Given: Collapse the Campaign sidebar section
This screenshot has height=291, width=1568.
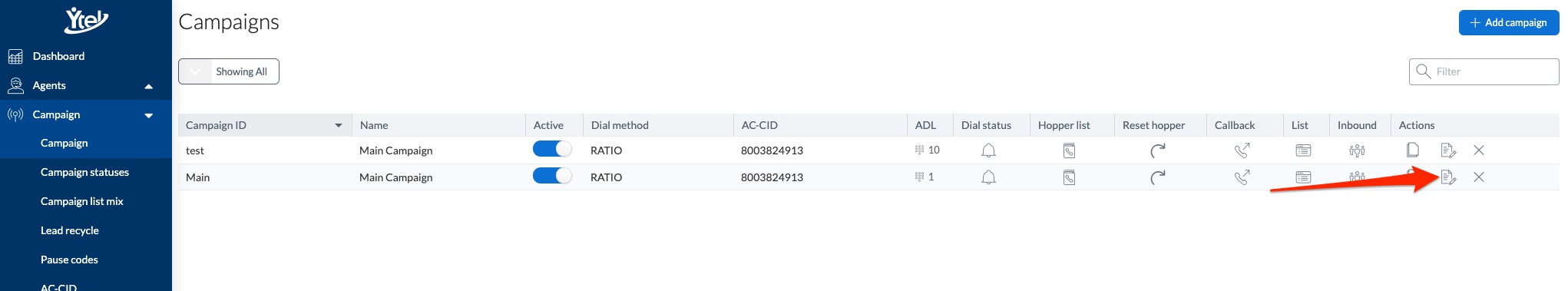Looking at the screenshot, I should (x=148, y=115).
